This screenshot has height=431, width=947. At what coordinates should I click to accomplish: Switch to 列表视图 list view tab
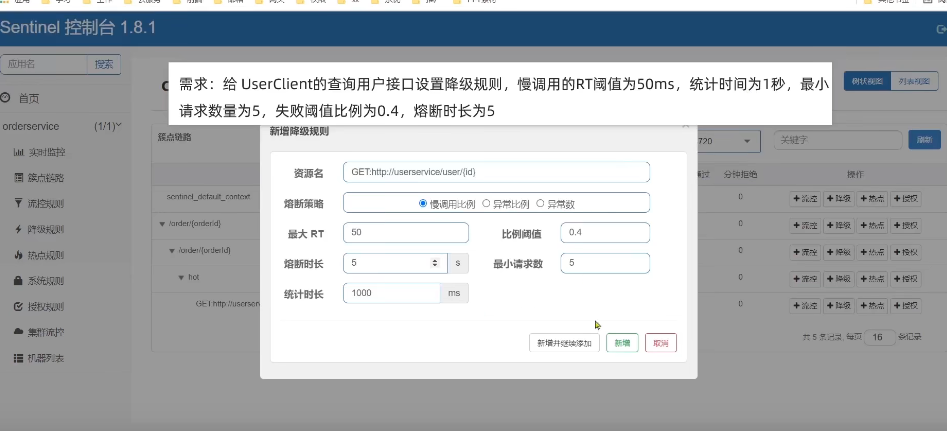click(x=914, y=81)
